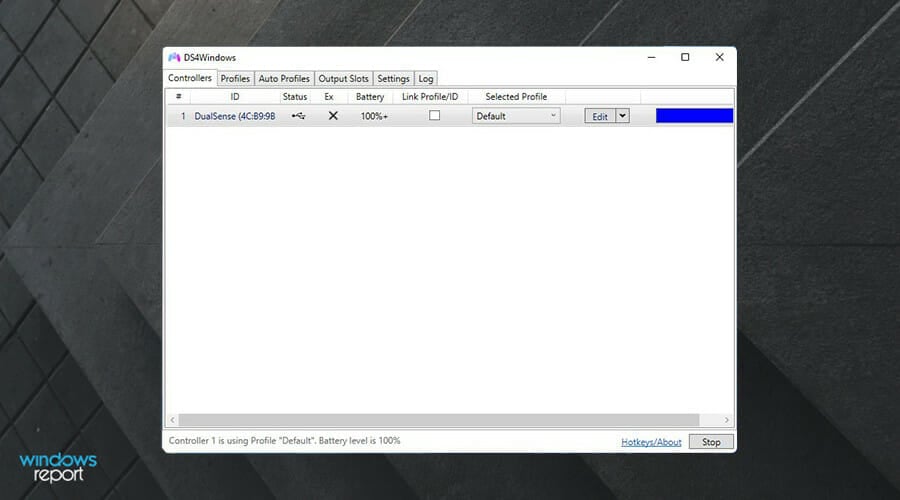Click the scrollbar left arrow
The height and width of the screenshot is (500, 900).
pyautogui.click(x=172, y=420)
